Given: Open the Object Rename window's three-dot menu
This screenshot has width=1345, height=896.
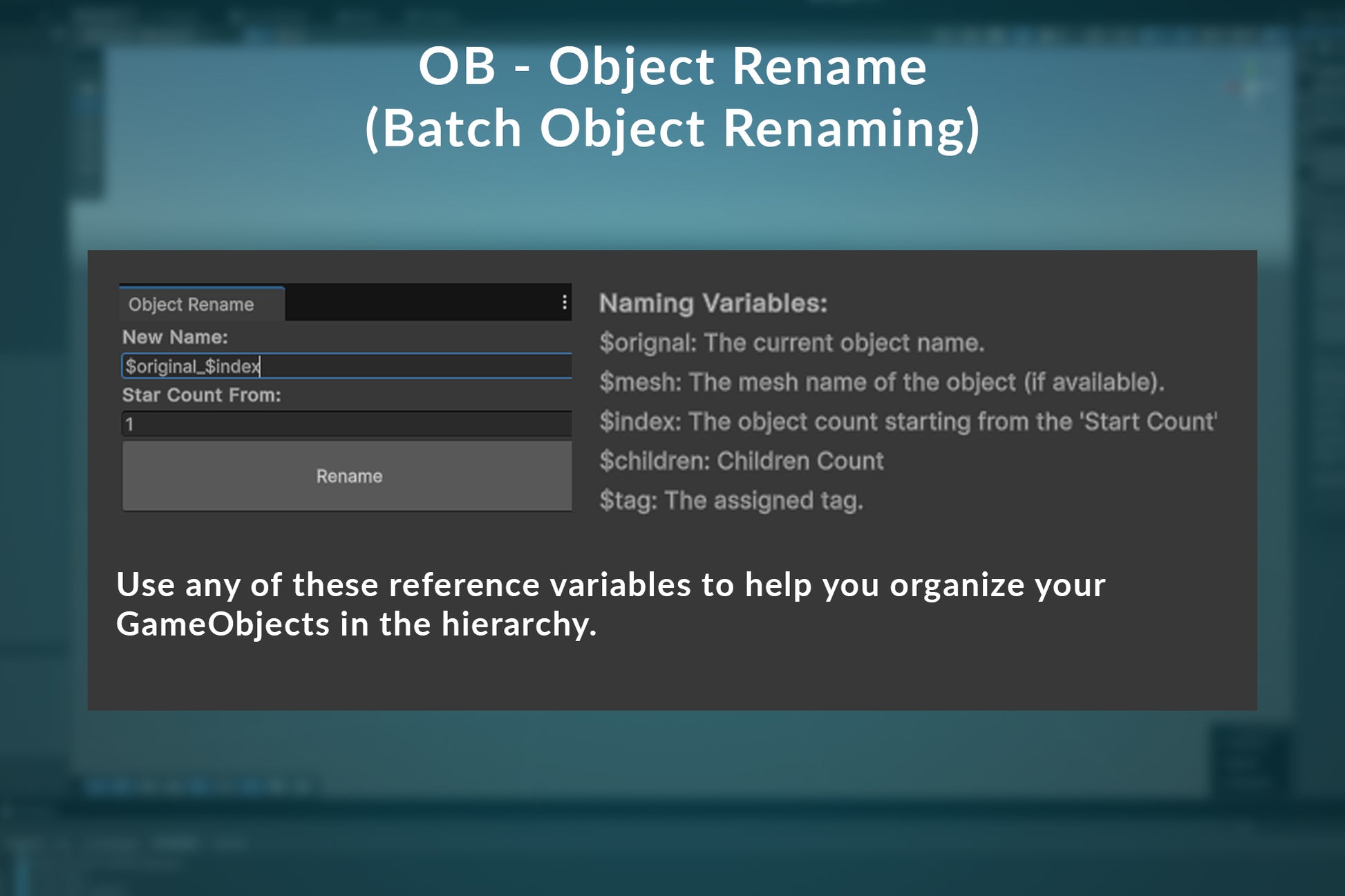Looking at the screenshot, I should click(x=564, y=302).
